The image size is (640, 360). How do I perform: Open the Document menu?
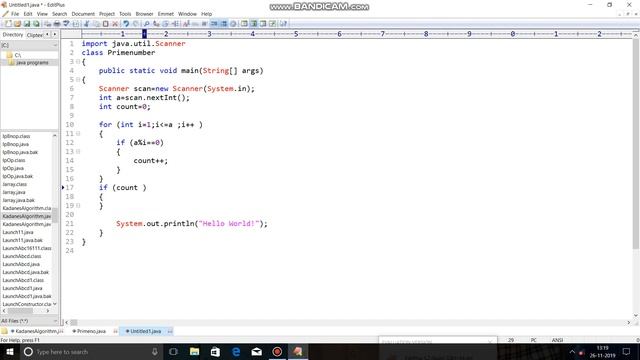tap(83, 14)
